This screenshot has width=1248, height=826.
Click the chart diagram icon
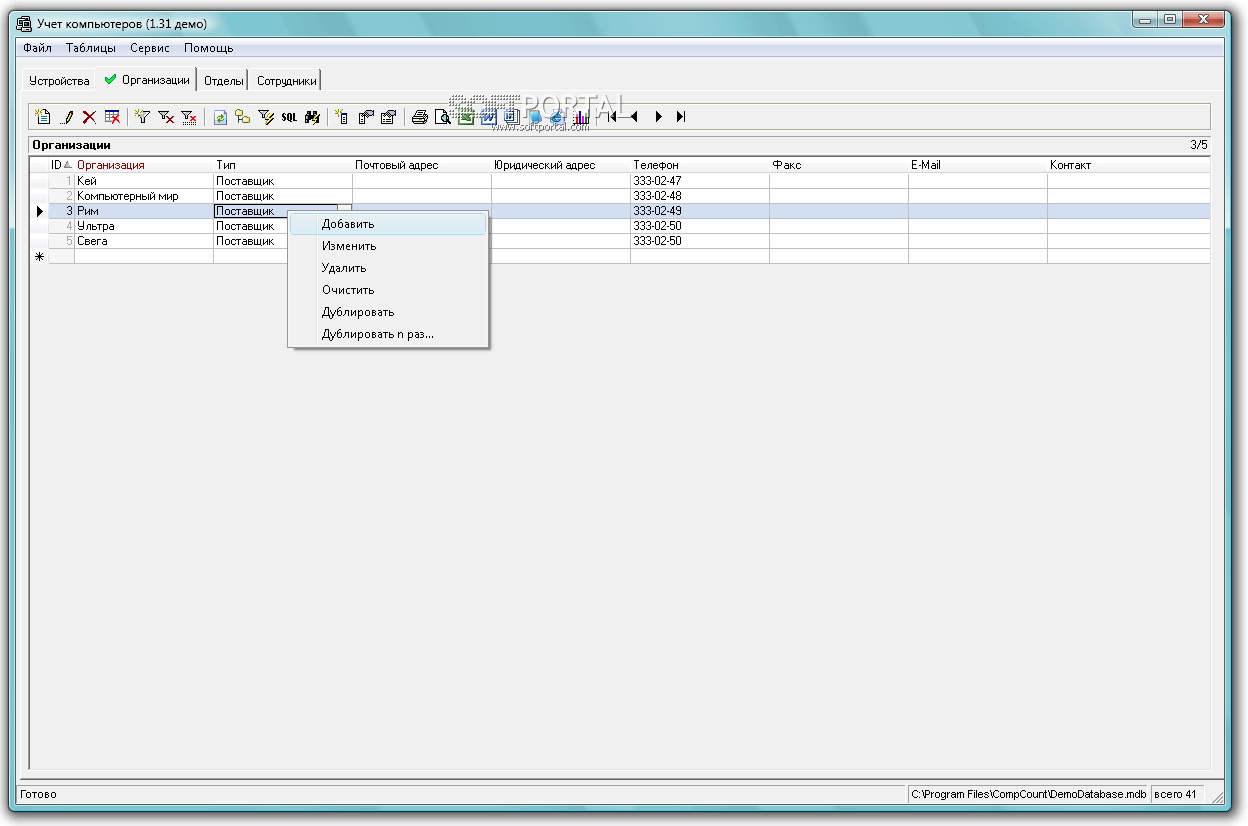coord(581,117)
